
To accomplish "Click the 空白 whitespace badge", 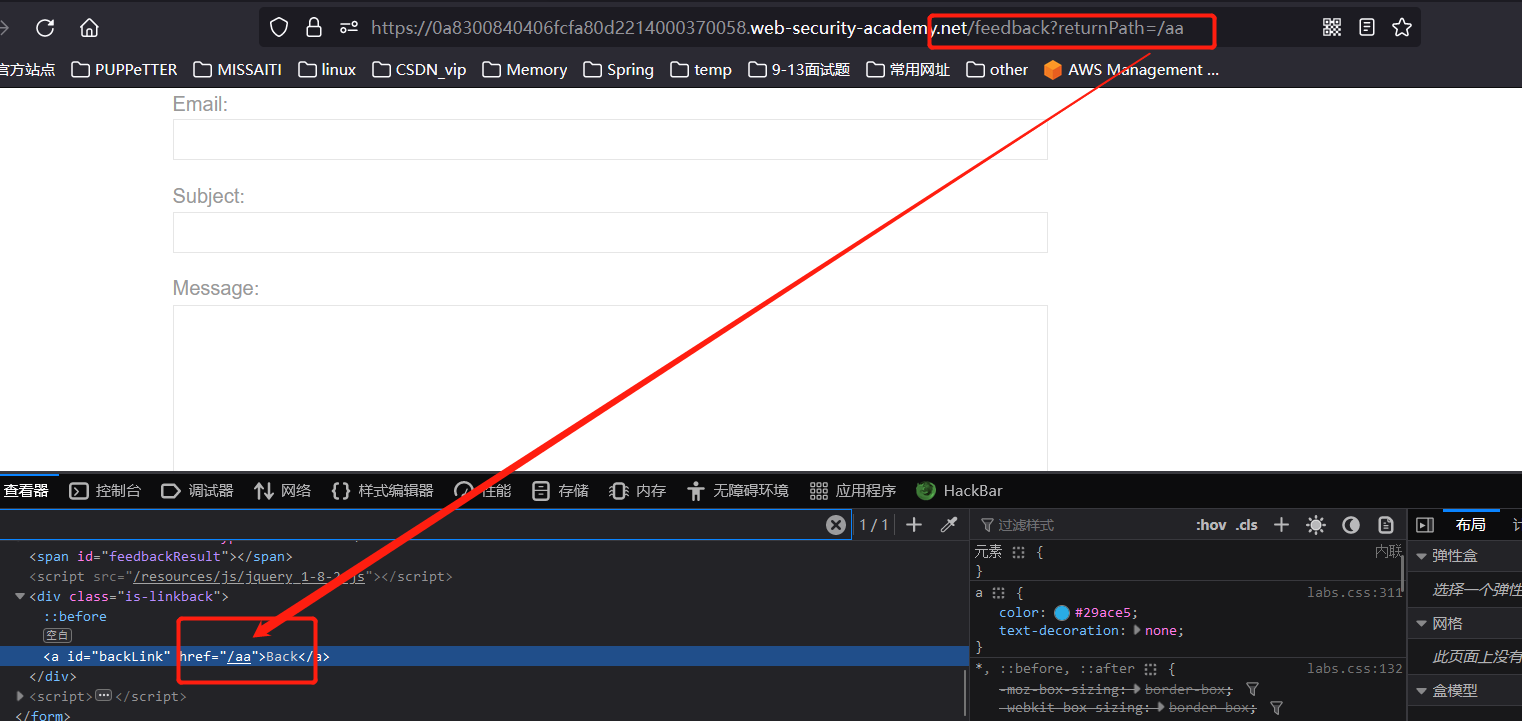I will (x=57, y=636).
